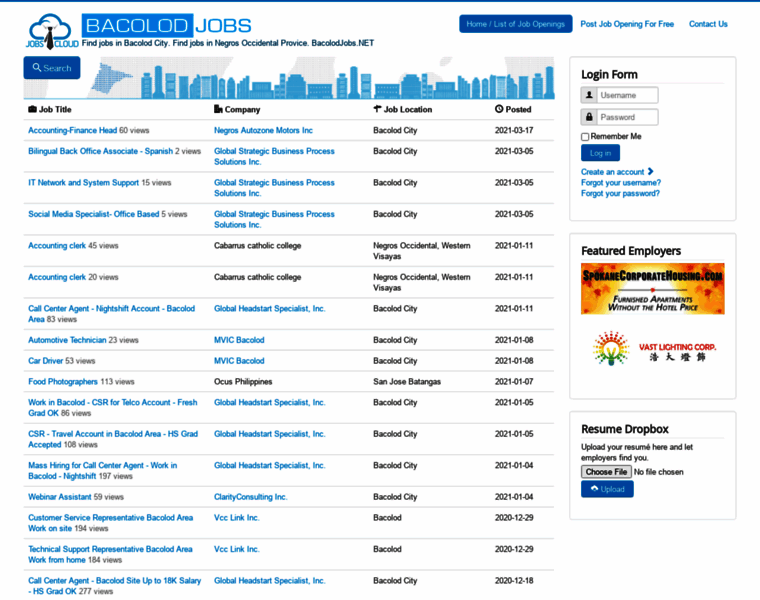
Task: Click the Log in button
Action: tap(600, 153)
